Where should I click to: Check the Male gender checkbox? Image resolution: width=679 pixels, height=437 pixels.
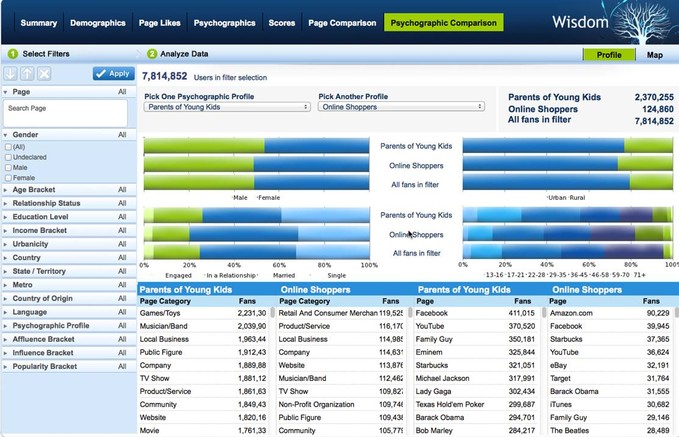(8, 168)
